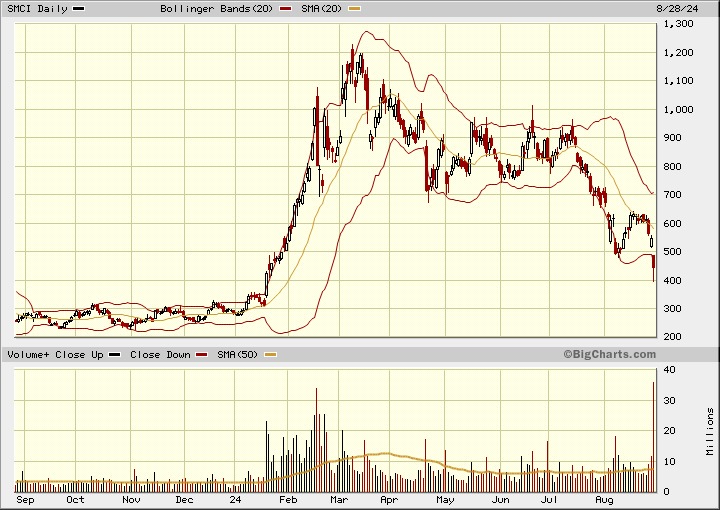Select the Apr month label on the axis
This screenshot has width=720, height=510.
(x=389, y=500)
